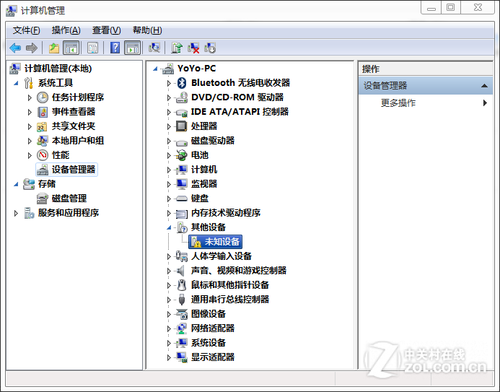Screen dimensions: 500x392
Task: Click the uninstall device red X icon
Action: pos(193,48)
